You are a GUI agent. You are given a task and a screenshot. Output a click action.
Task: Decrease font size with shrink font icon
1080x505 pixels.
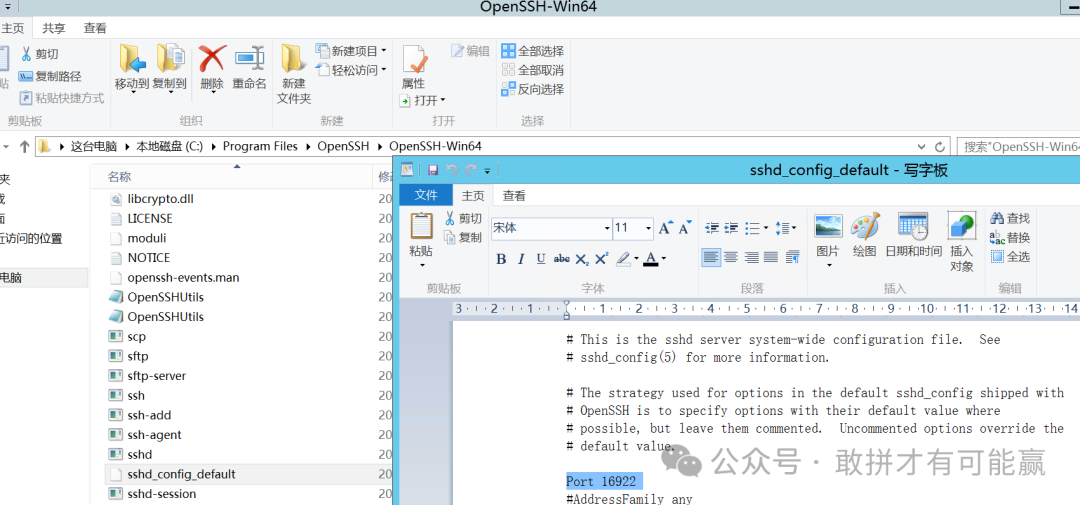point(685,228)
